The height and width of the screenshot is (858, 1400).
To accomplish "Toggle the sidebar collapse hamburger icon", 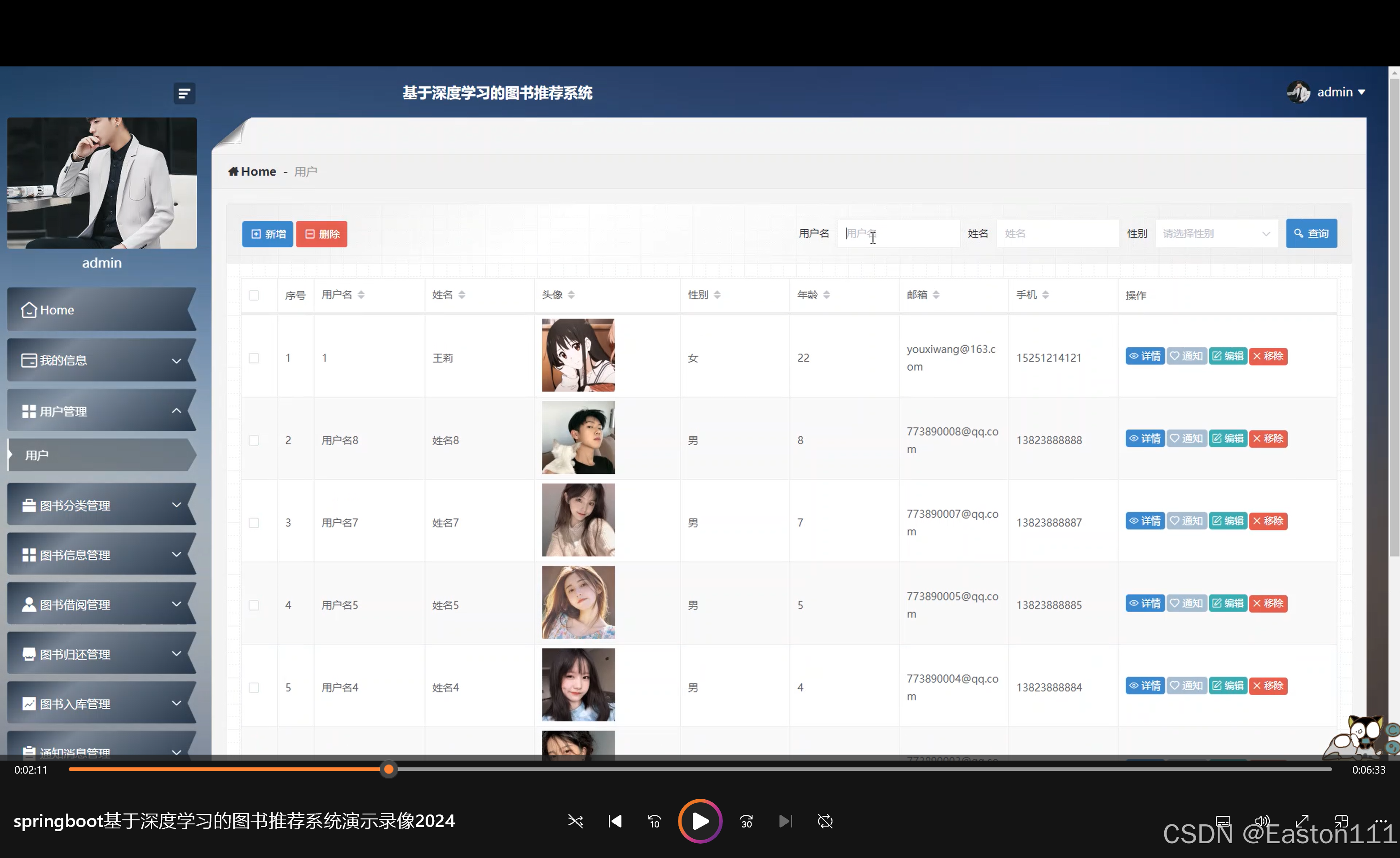I will 184,93.
